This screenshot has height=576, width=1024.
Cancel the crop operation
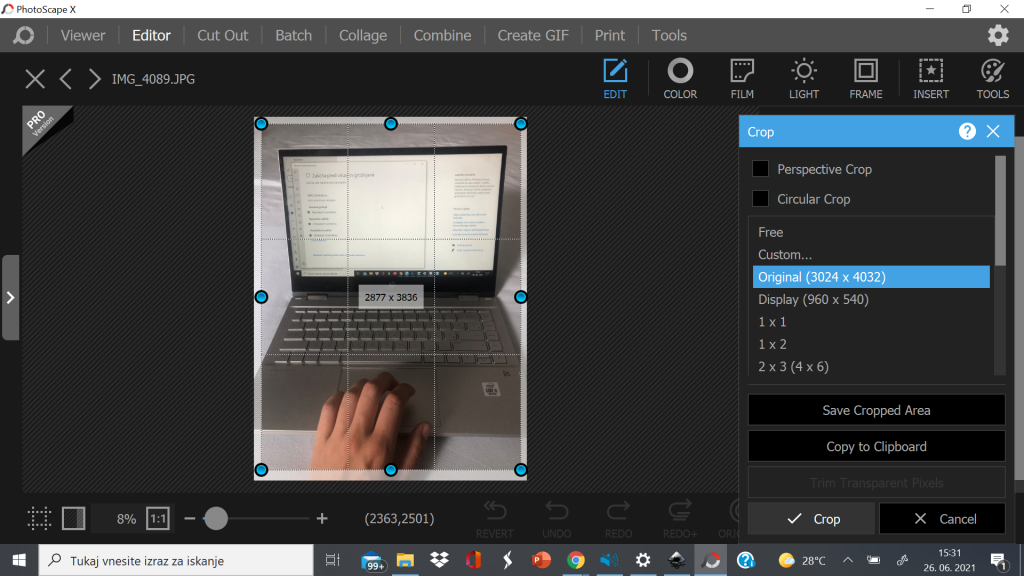tap(942, 519)
